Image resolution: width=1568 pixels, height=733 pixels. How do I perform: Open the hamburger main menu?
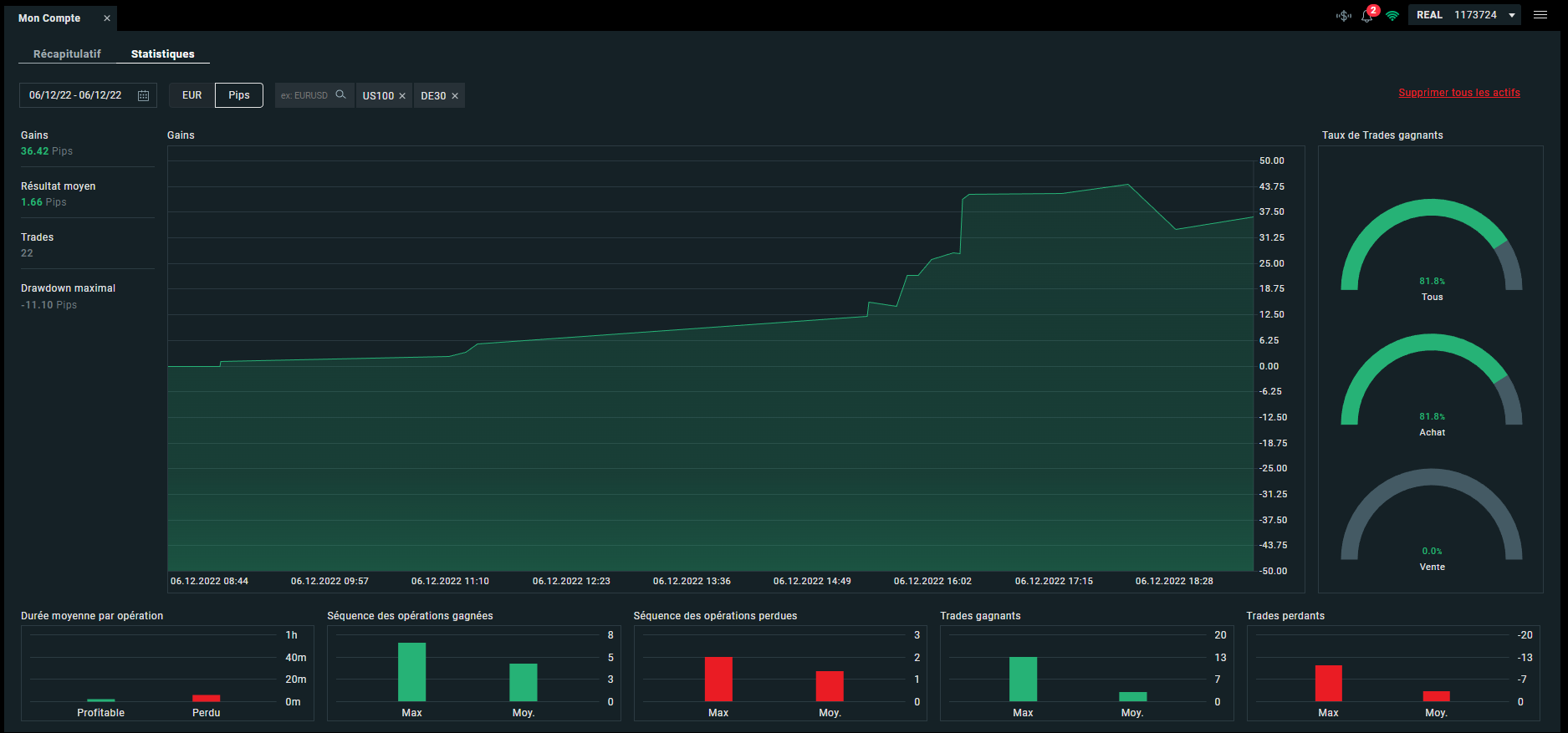pos(1540,15)
